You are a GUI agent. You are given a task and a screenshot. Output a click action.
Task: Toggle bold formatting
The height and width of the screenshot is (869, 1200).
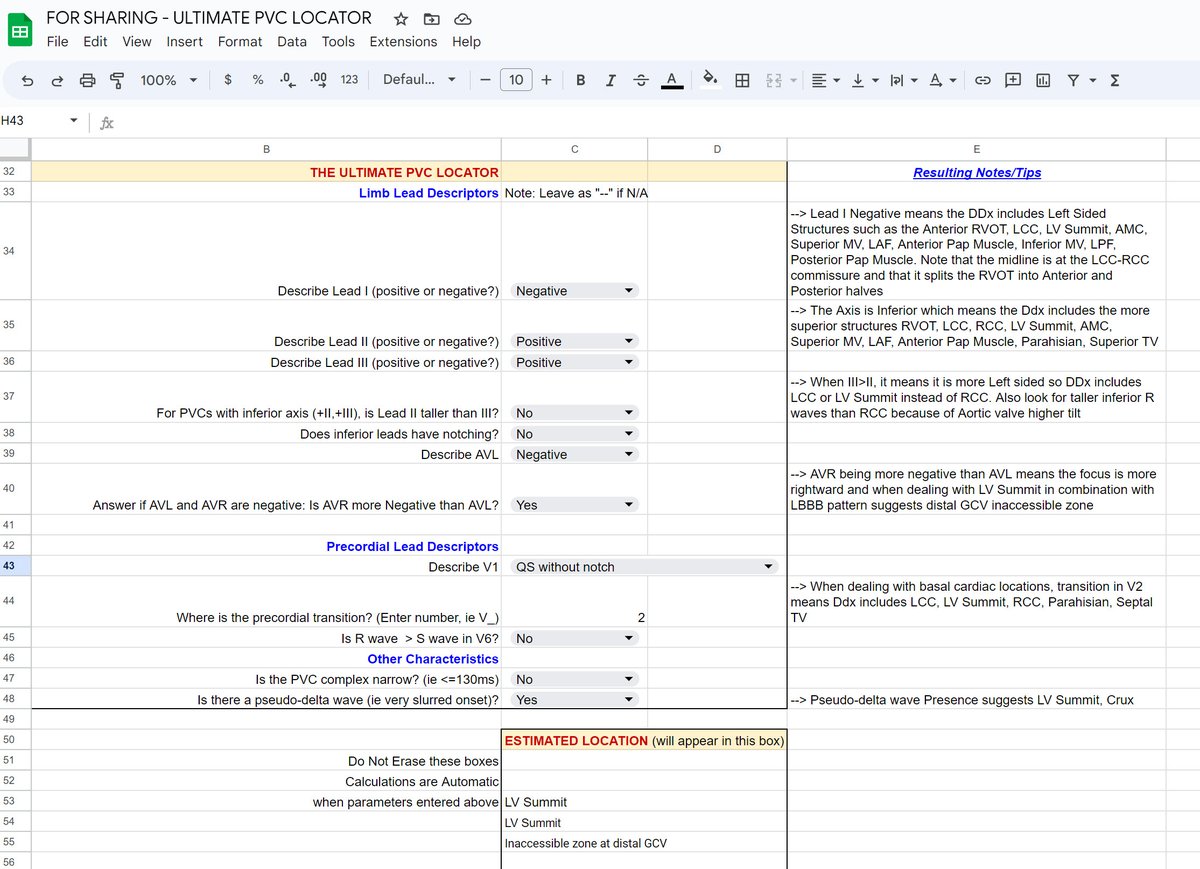[580, 80]
